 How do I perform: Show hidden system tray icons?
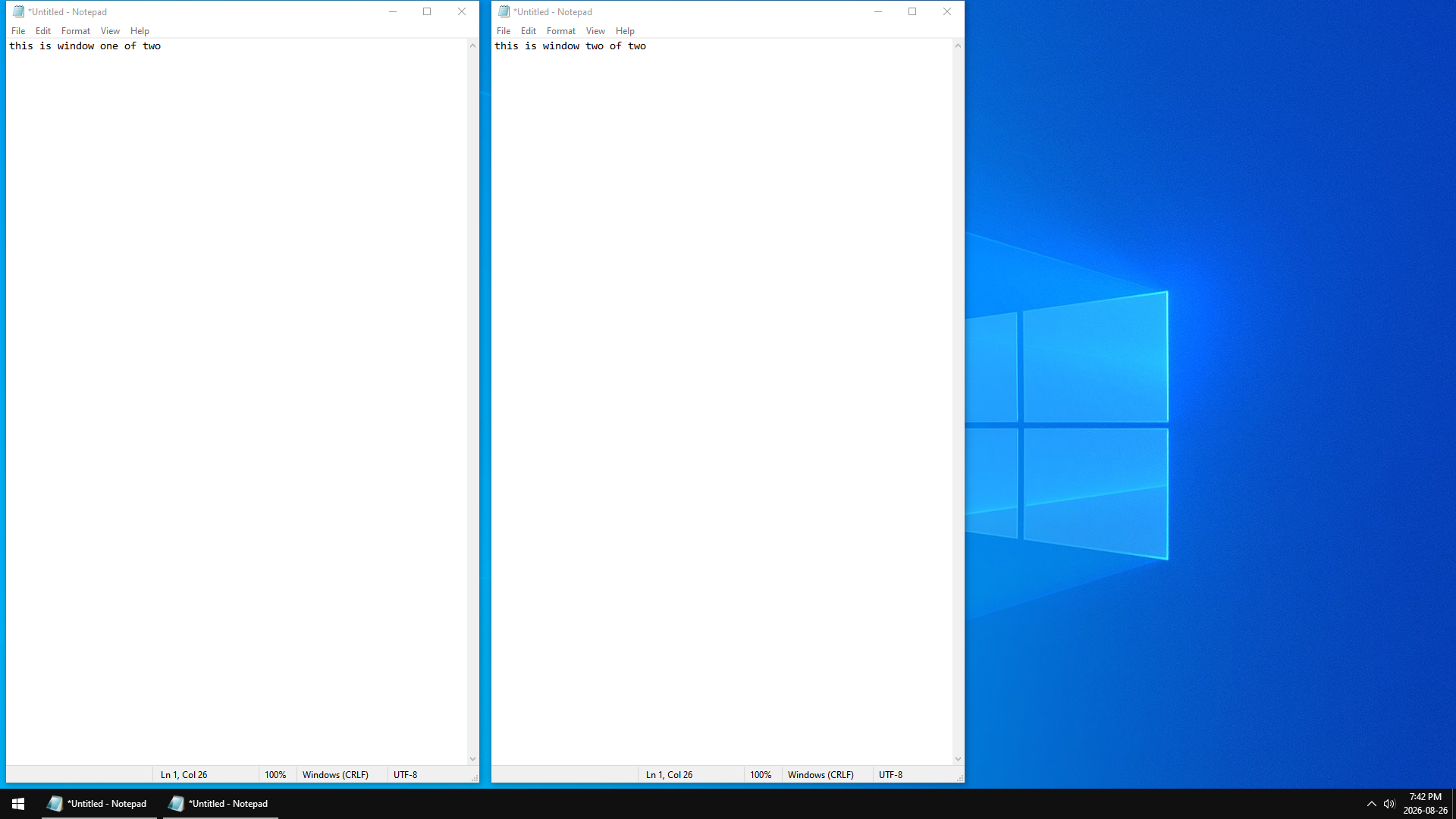1371,804
